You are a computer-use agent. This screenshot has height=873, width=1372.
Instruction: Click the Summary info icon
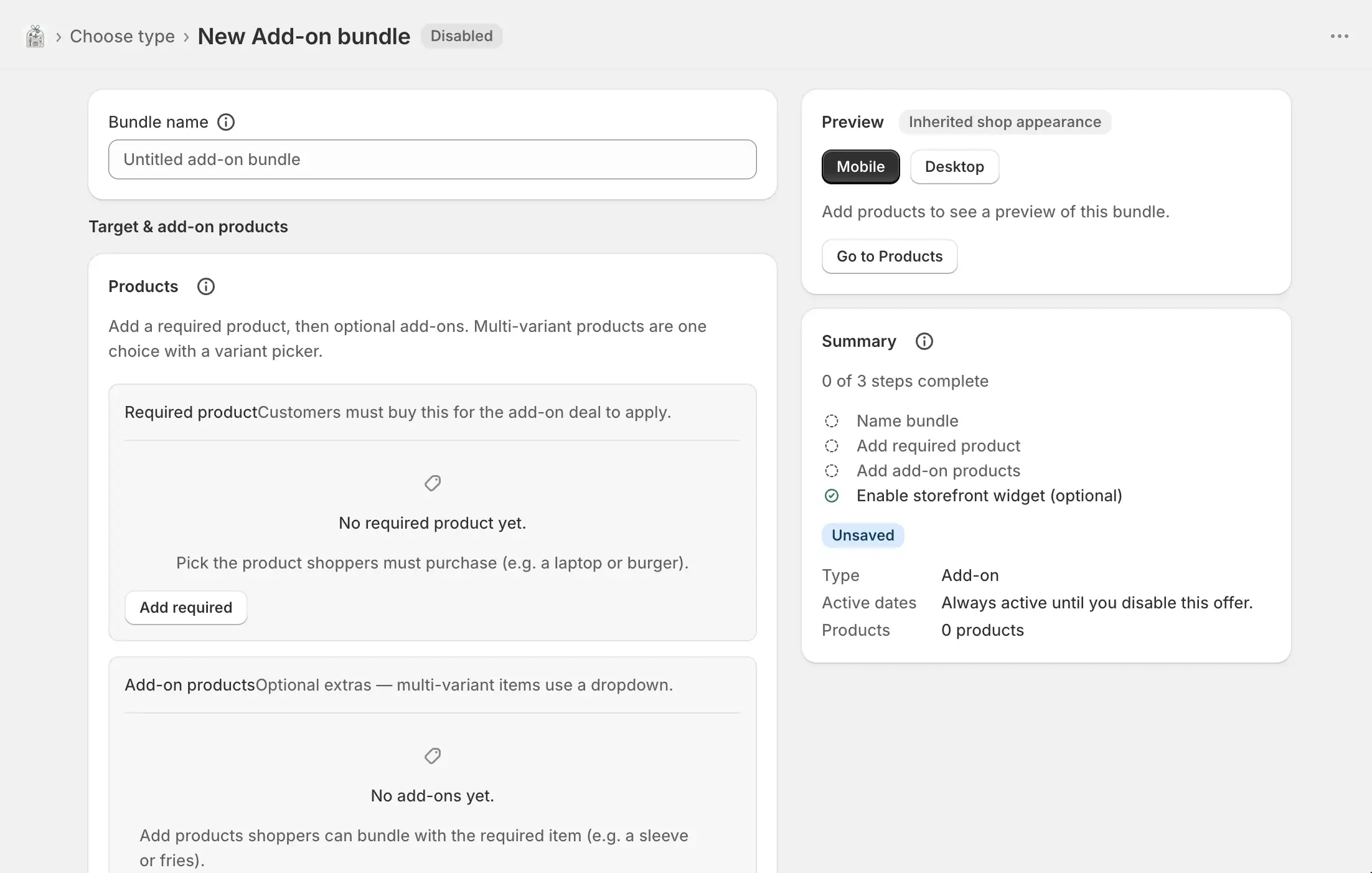pos(924,341)
